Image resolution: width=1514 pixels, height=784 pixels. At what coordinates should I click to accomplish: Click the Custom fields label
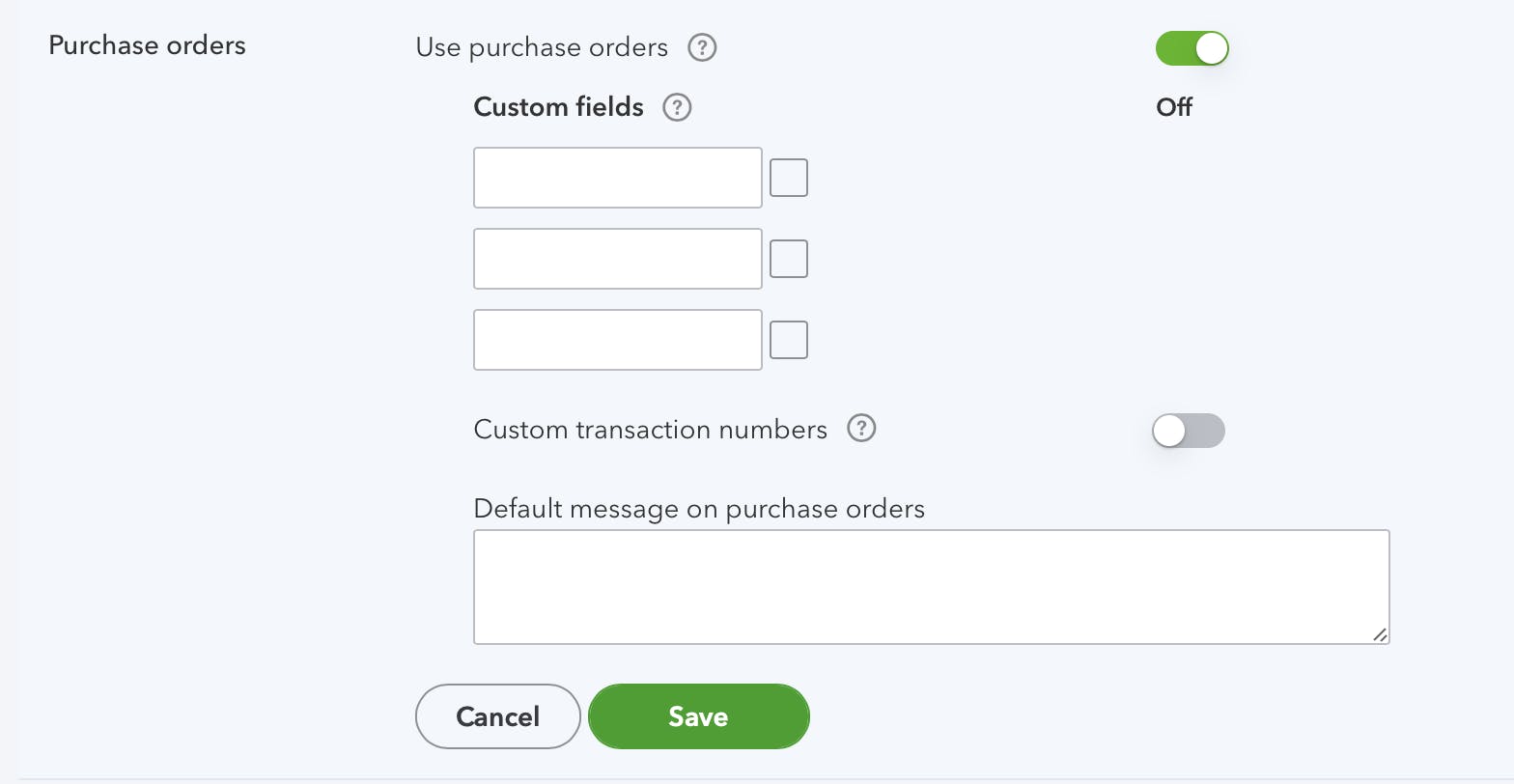(x=558, y=107)
